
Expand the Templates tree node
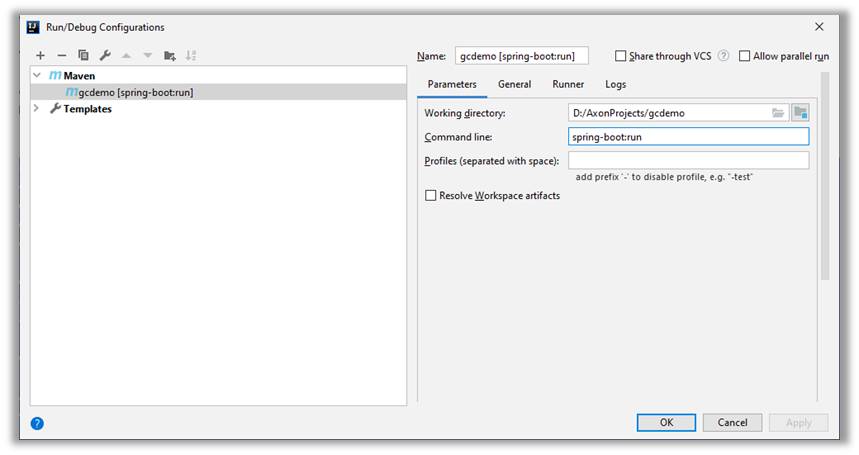pyautogui.click(x=37, y=109)
